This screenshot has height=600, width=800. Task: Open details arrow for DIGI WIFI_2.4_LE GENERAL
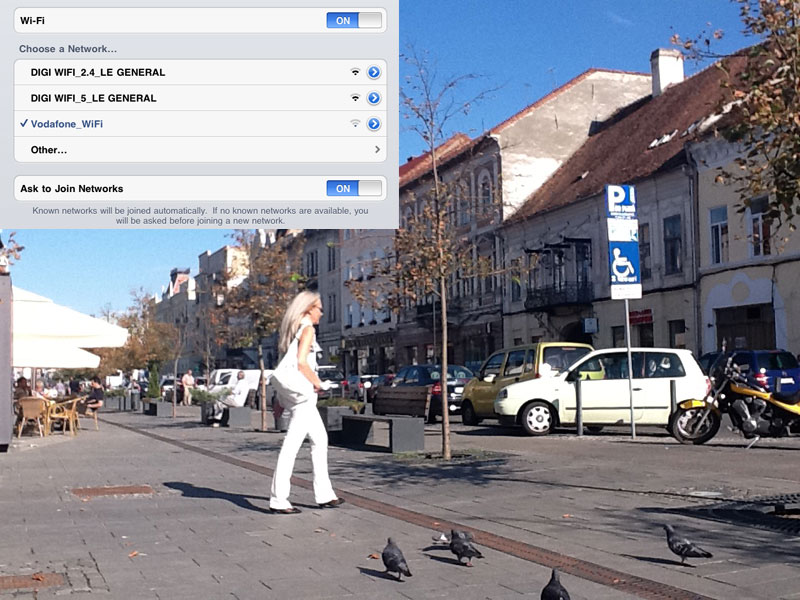coord(374,72)
